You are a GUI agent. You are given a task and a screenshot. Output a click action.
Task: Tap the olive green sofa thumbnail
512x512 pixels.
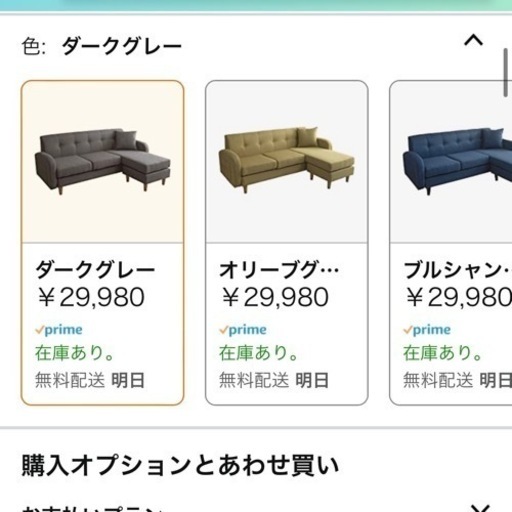(287, 160)
